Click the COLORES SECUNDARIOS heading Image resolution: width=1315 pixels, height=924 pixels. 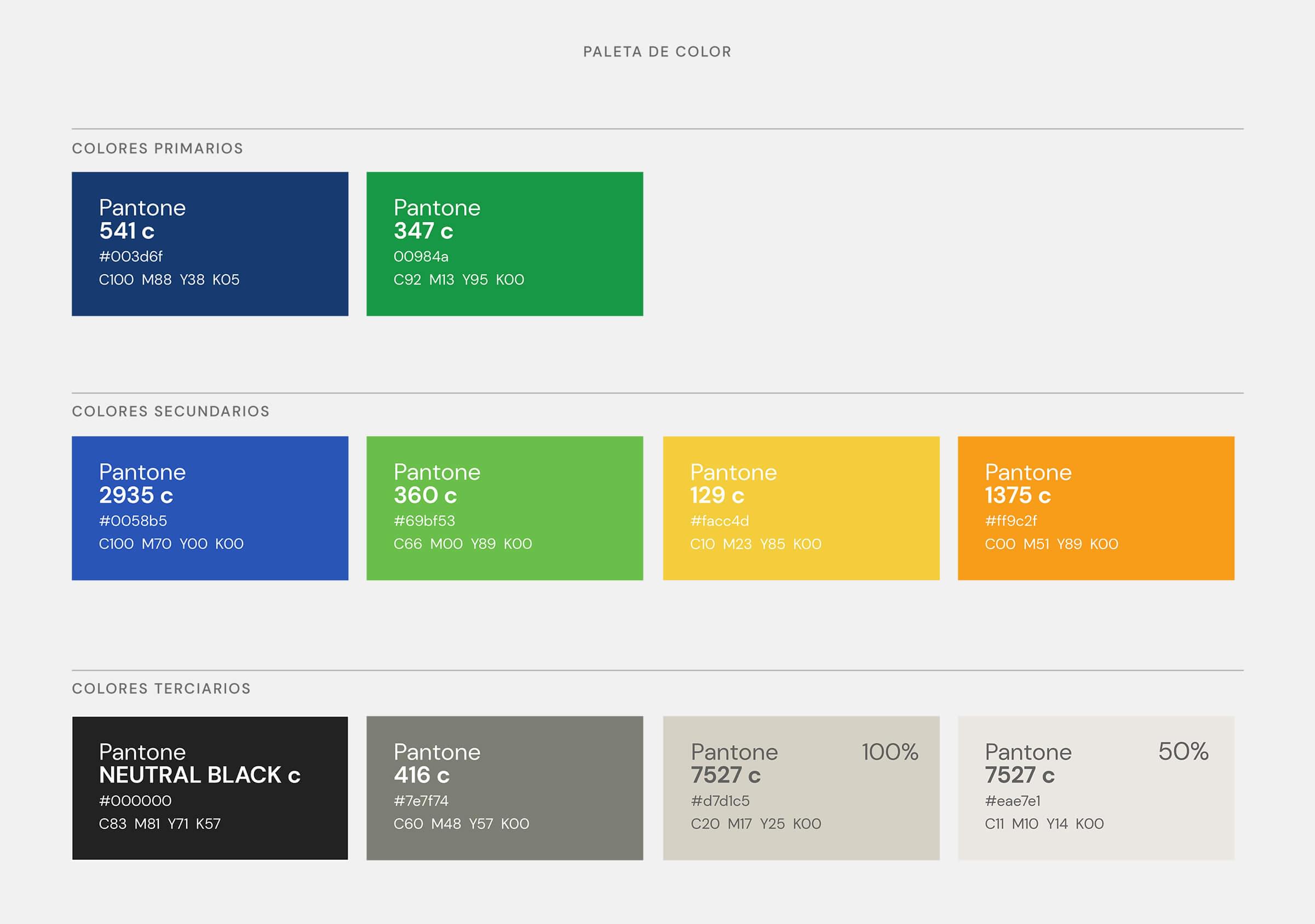[171, 411]
